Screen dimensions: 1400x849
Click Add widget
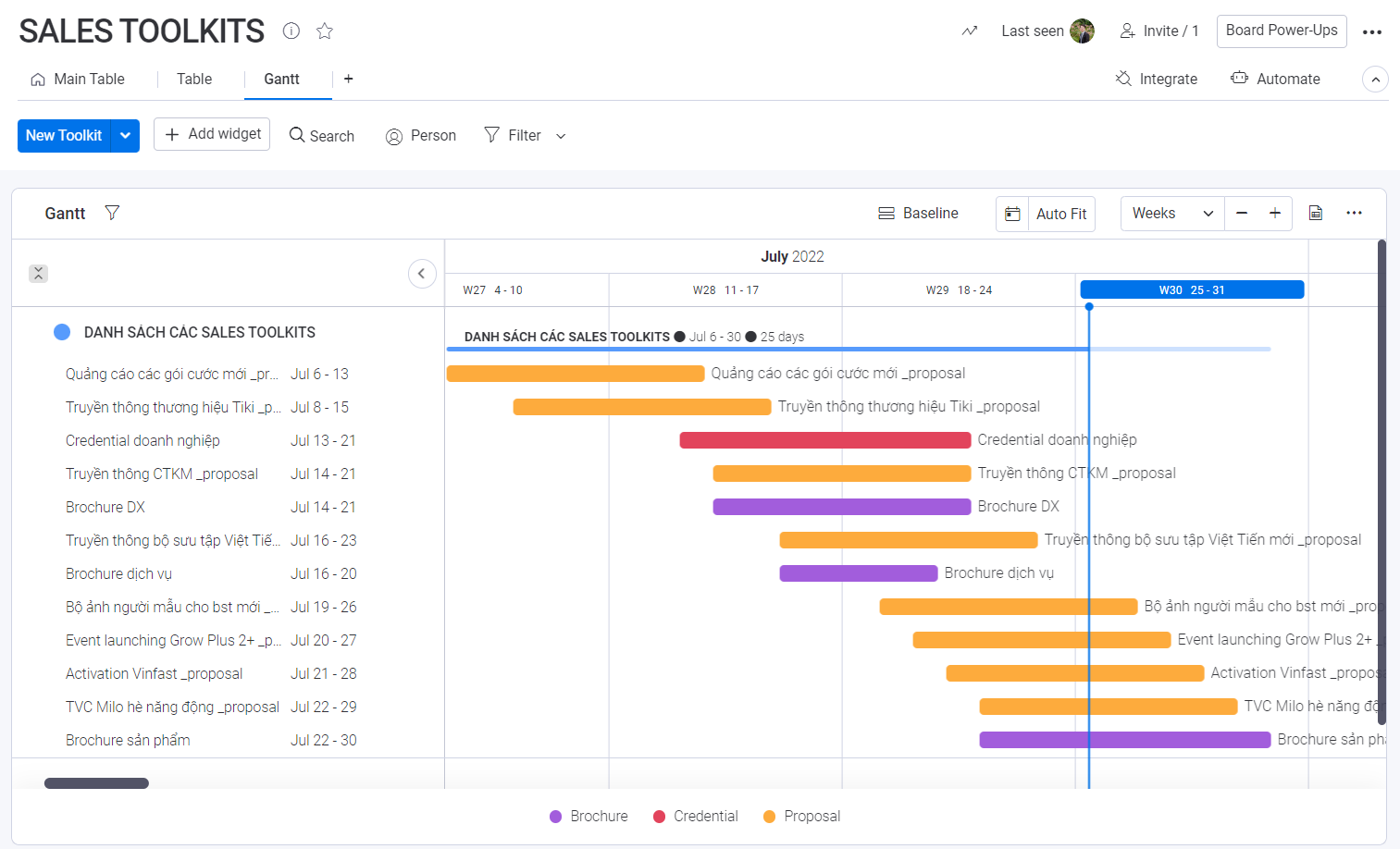tap(211, 134)
